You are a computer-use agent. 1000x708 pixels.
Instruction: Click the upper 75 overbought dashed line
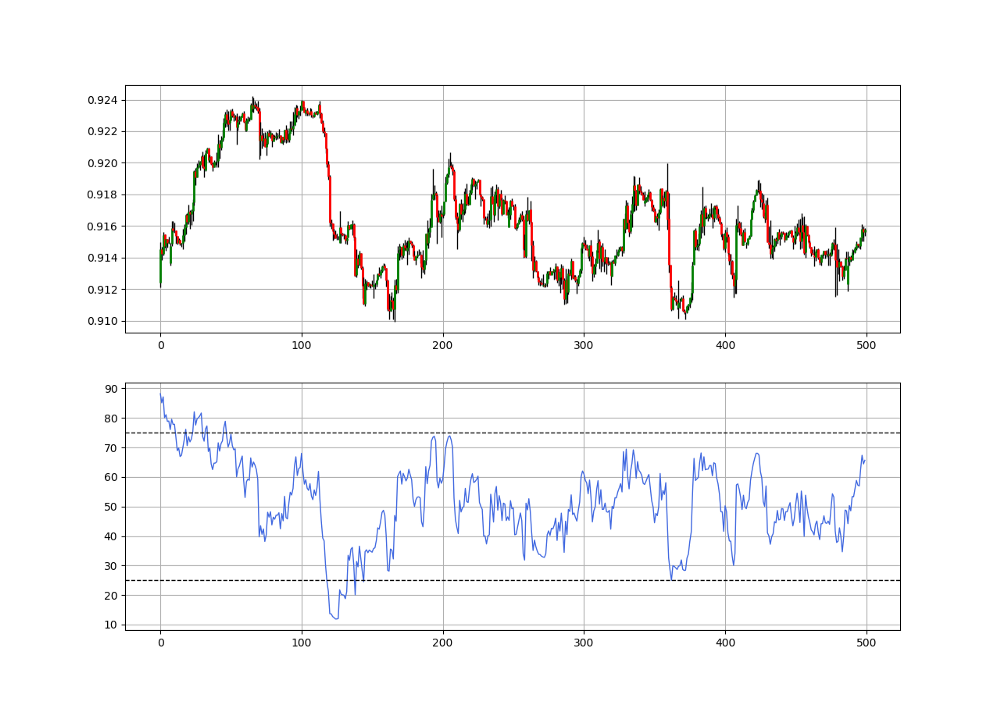click(500, 432)
